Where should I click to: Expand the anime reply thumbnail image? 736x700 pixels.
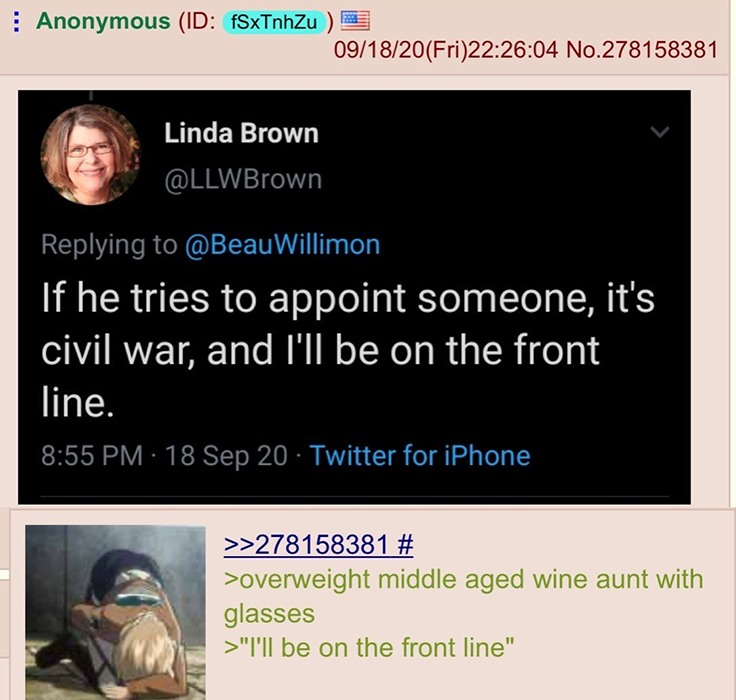pyautogui.click(x=115, y=612)
